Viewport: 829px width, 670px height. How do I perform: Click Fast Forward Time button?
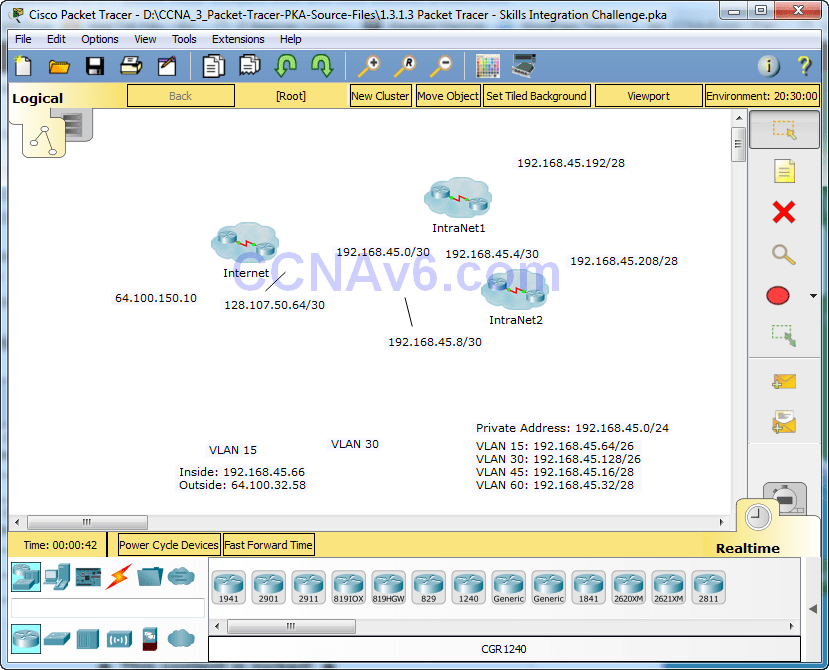269,545
